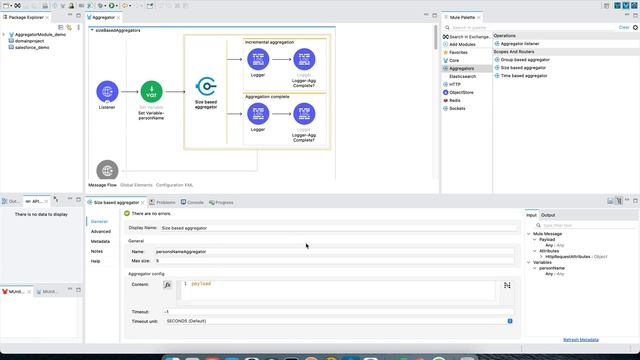Select the Size based aggregator node
This screenshot has width=640, height=360.
[x=206, y=86]
